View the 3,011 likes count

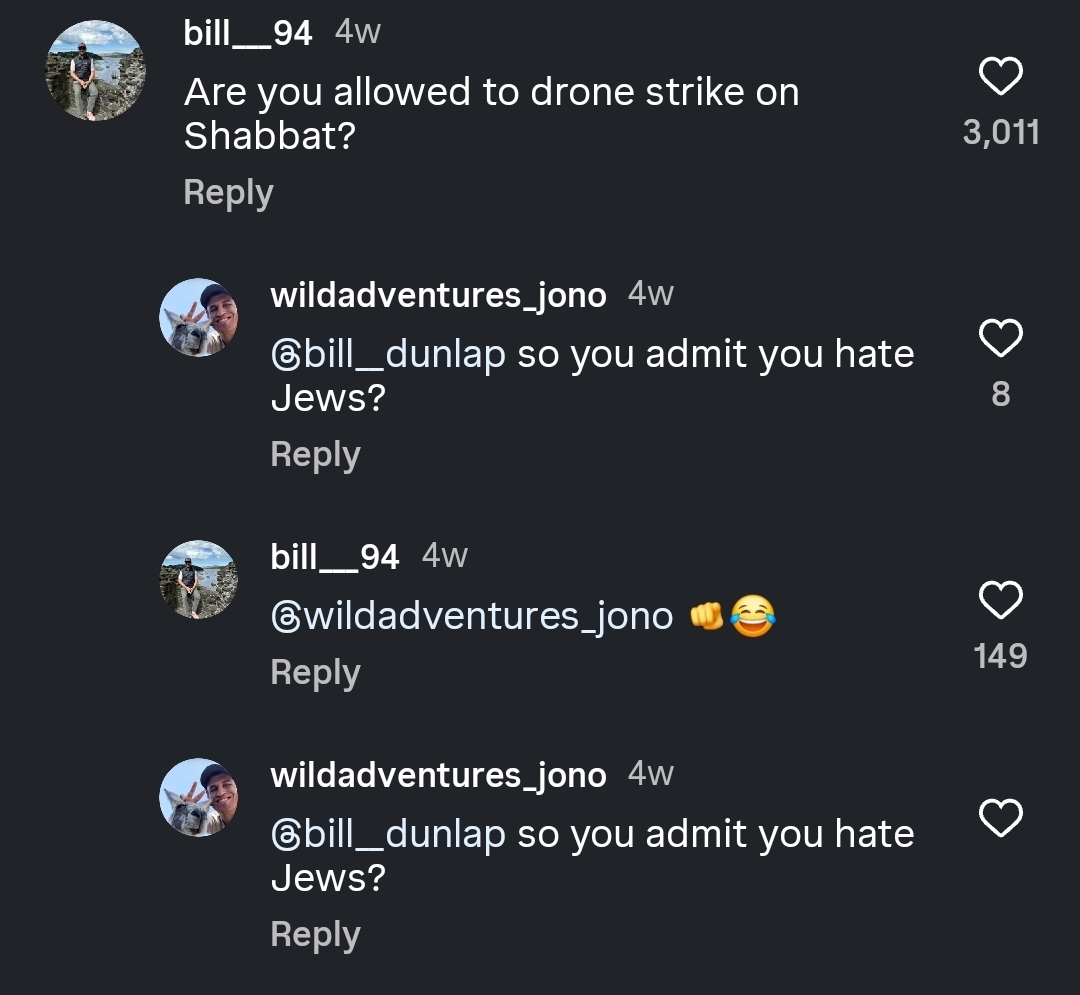(1001, 132)
